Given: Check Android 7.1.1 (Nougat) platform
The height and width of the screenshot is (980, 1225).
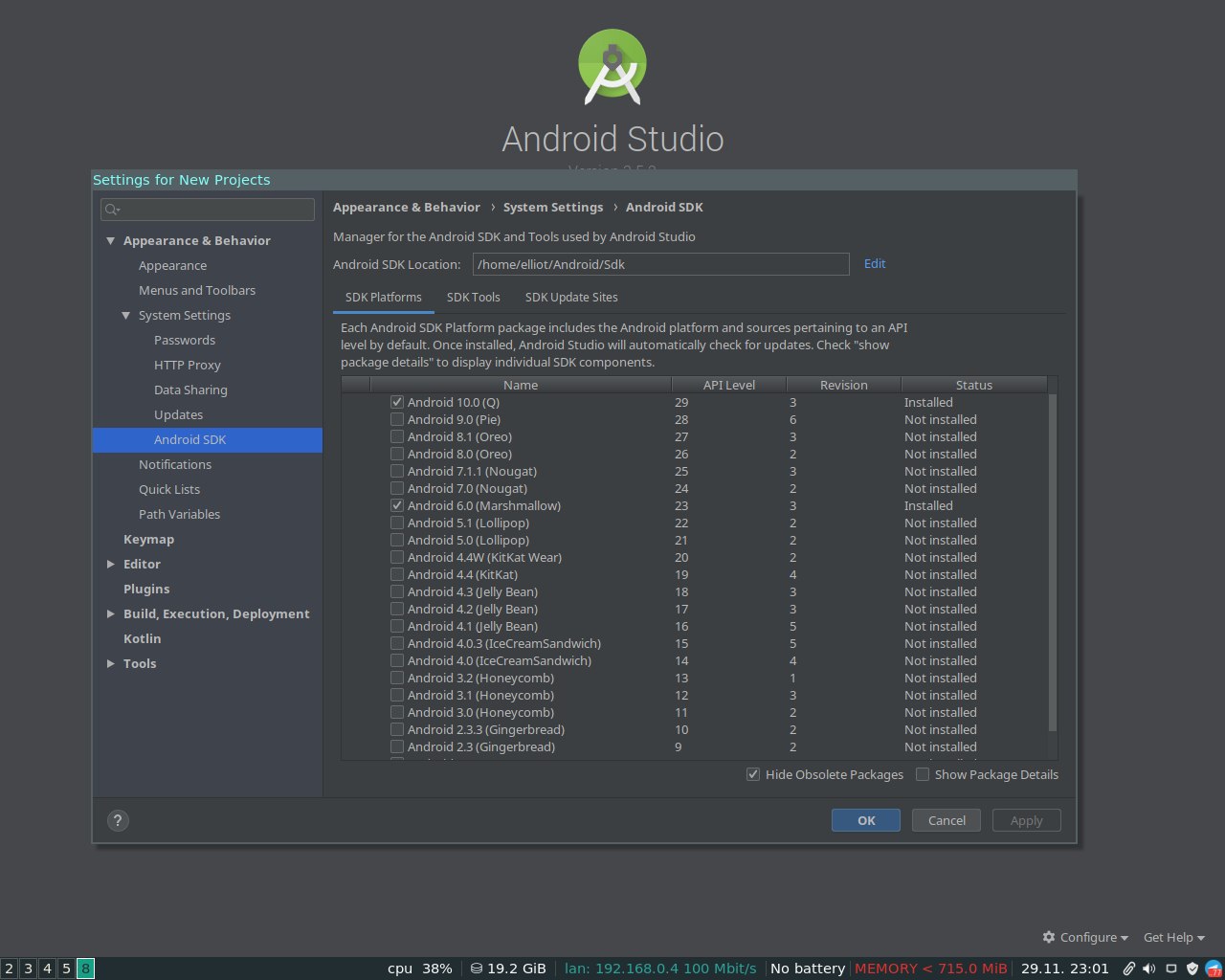Looking at the screenshot, I should click(397, 472).
